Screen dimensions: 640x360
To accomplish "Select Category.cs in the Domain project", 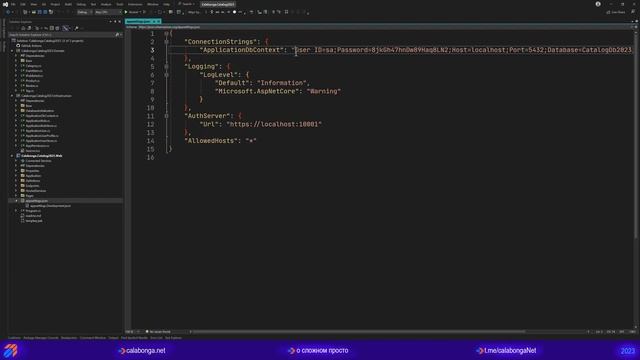I will tap(33, 66).
